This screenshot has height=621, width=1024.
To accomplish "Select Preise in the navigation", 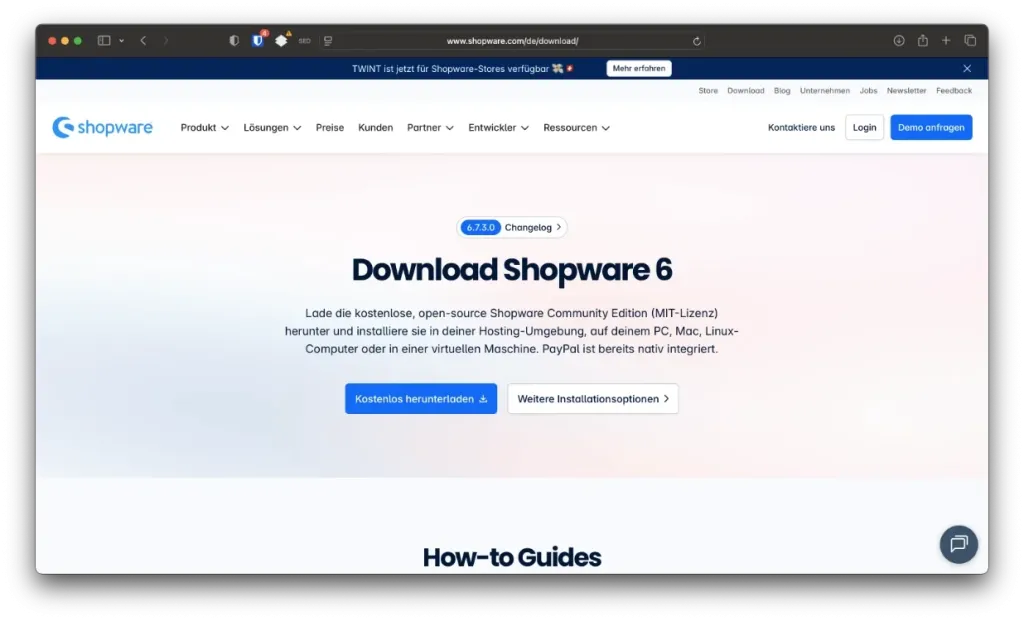I will [x=330, y=127].
